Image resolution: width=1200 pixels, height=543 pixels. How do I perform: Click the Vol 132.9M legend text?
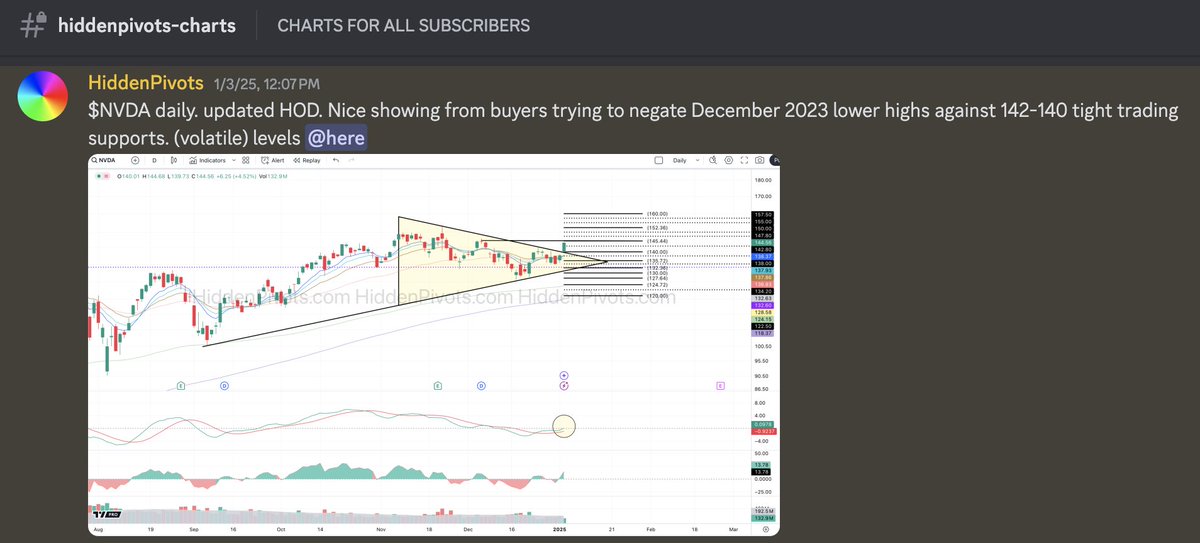[273, 176]
